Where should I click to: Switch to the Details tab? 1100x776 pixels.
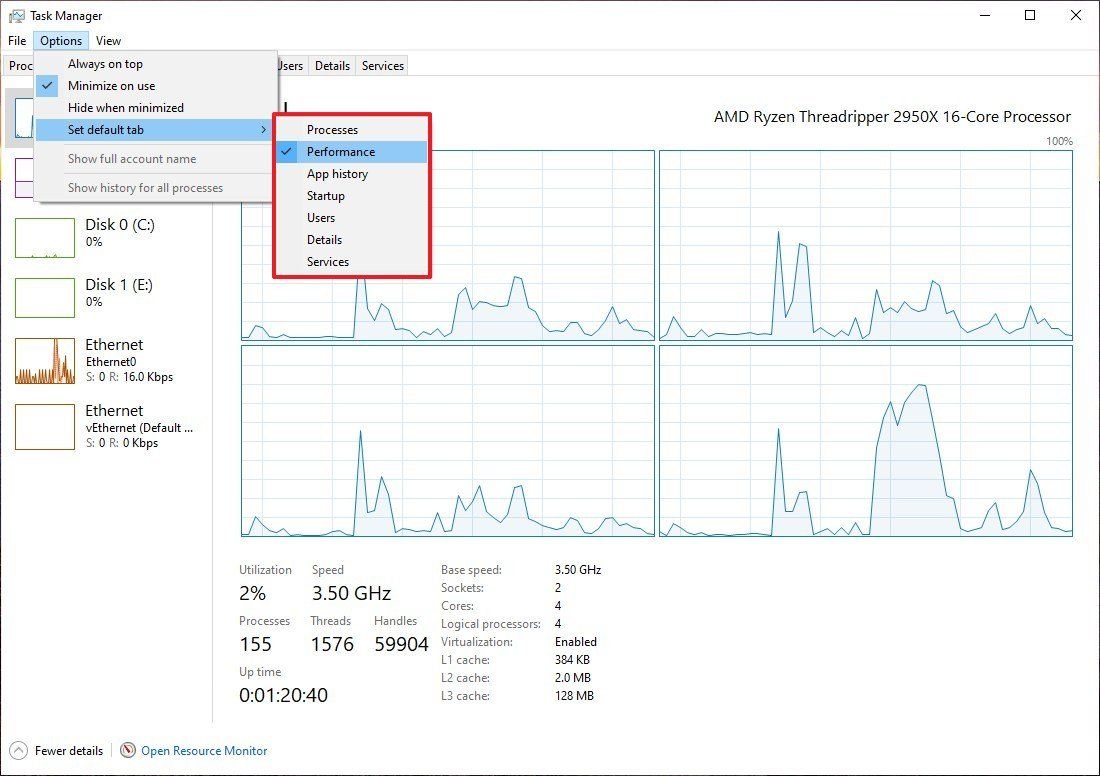click(332, 65)
